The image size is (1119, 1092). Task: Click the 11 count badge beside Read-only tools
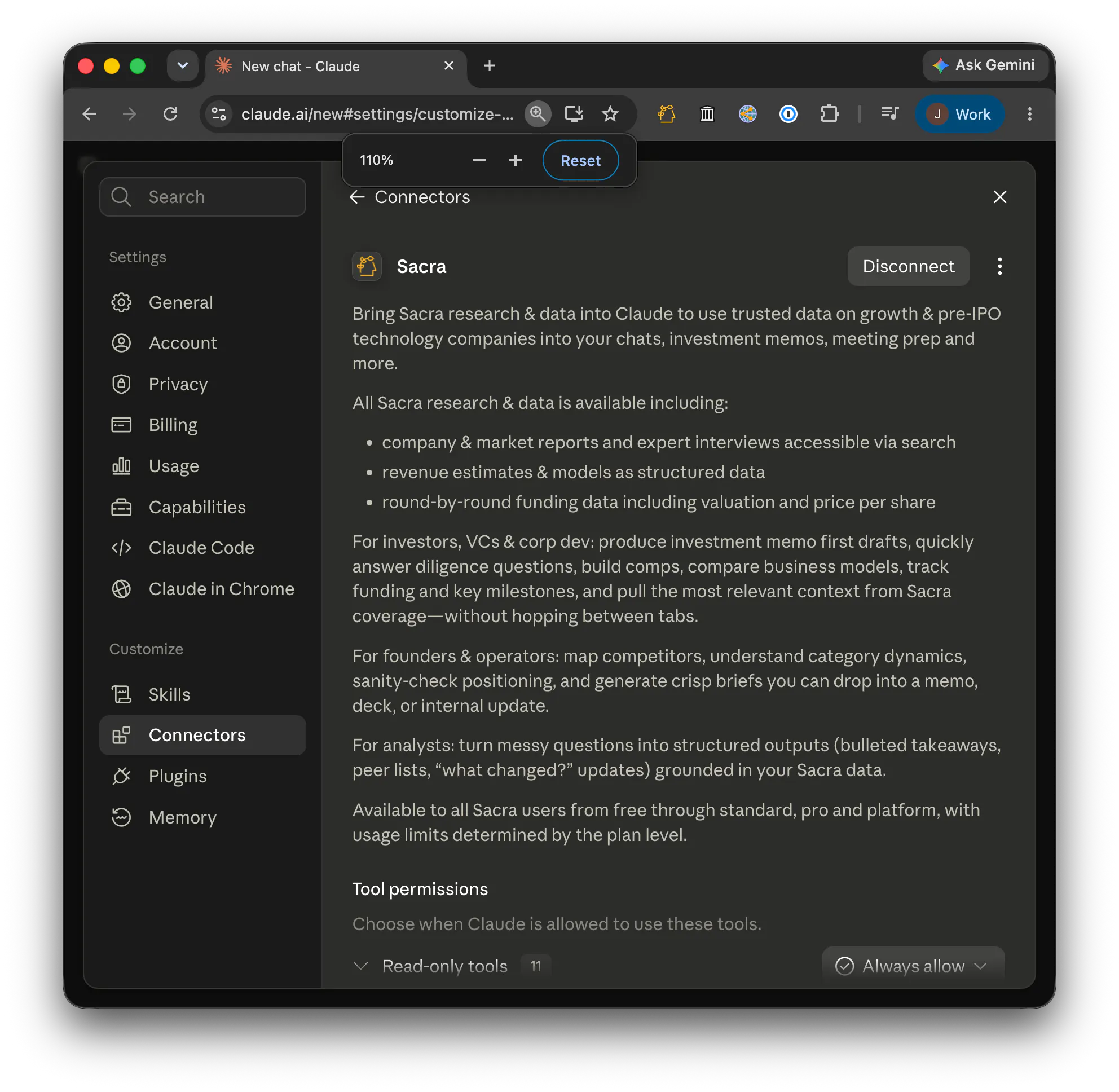tap(536, 966)
